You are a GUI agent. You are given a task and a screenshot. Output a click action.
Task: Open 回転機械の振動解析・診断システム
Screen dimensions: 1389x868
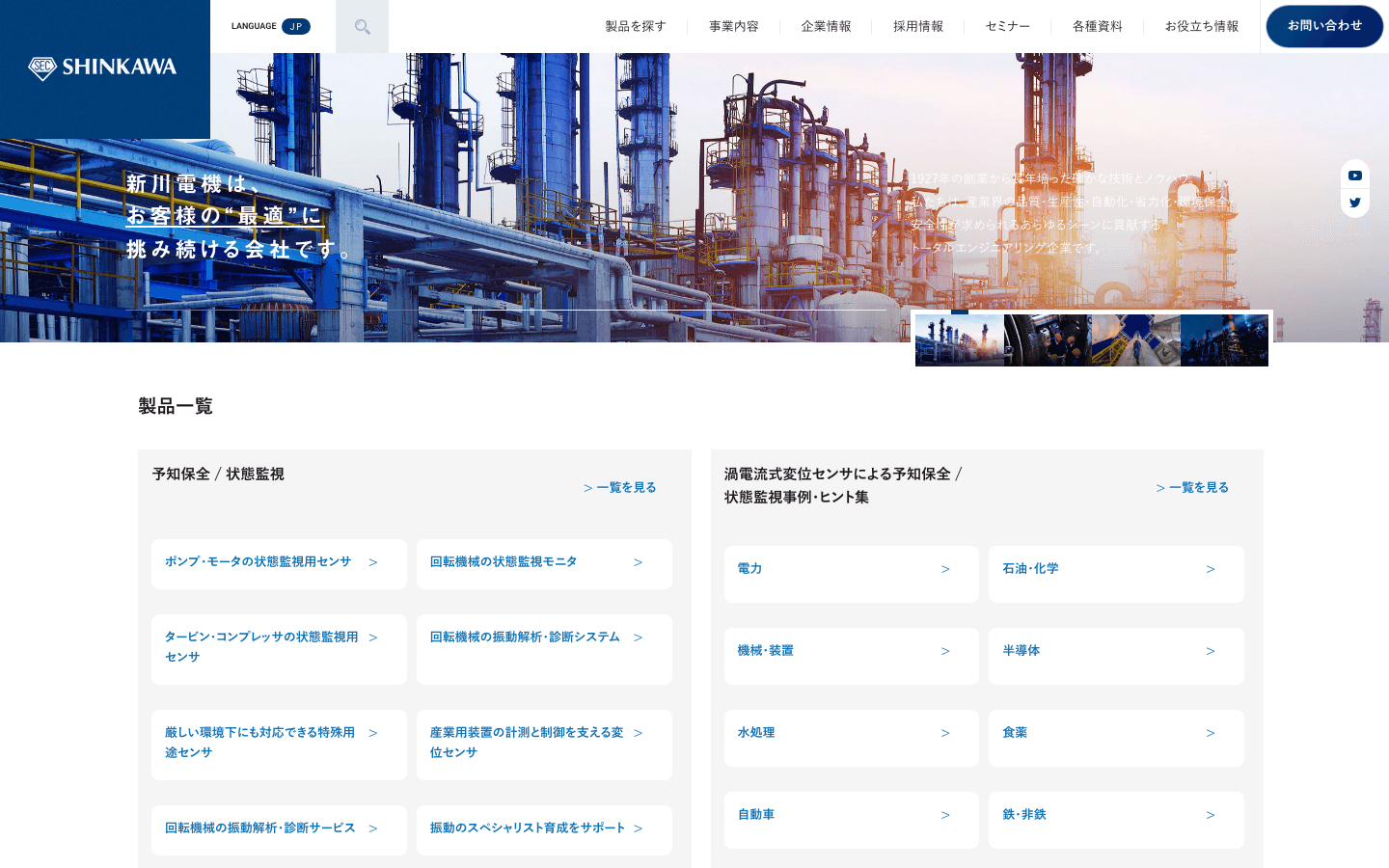(x=544, y=649)
